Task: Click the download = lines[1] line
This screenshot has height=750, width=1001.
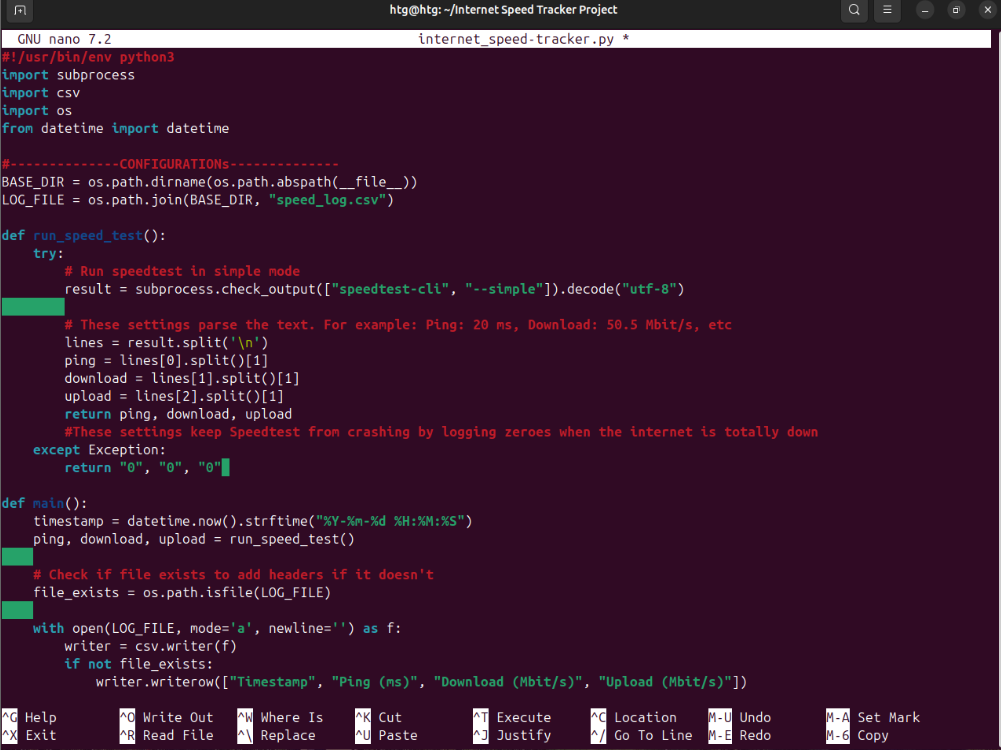Action: [182, 379]
